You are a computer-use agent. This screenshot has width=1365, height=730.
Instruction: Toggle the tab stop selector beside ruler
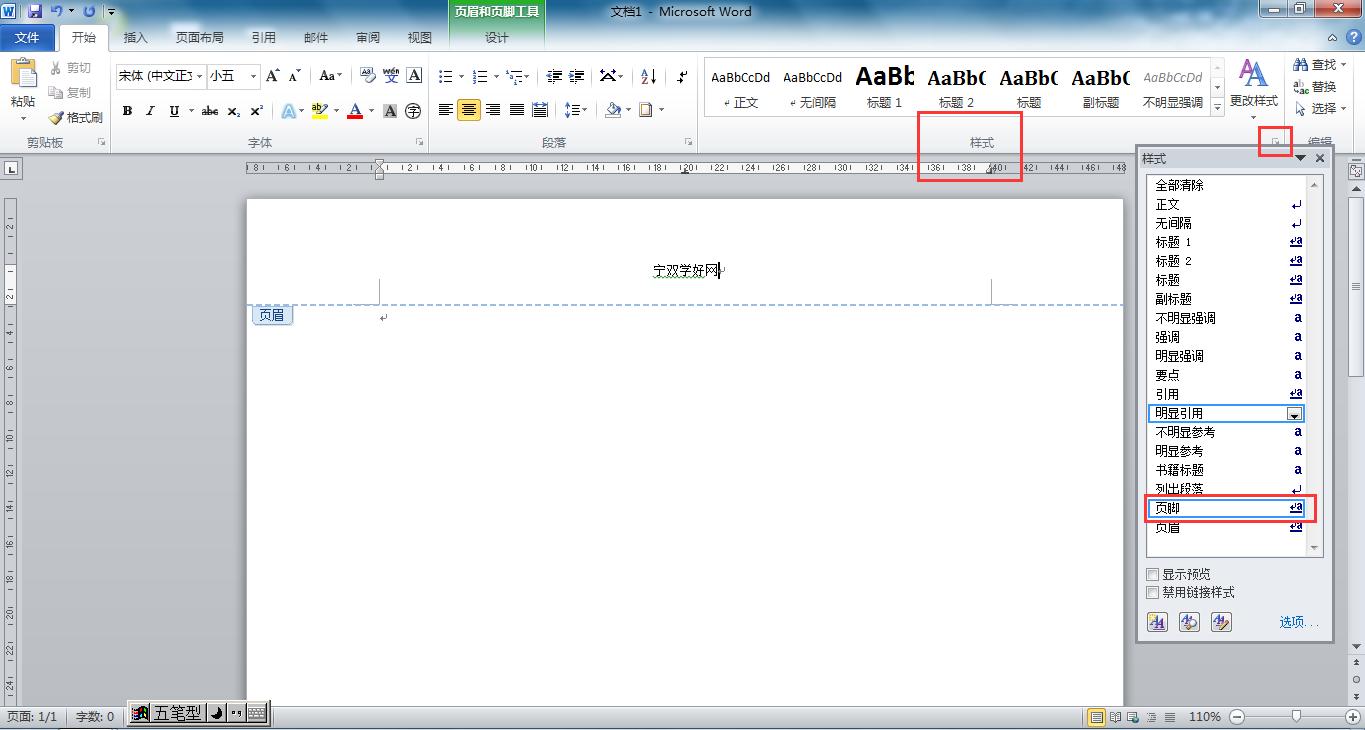10,169
